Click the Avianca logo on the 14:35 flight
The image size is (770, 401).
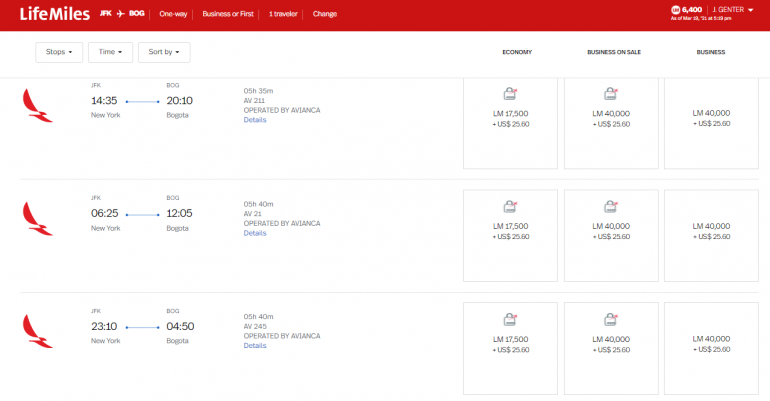click(34, 102)
